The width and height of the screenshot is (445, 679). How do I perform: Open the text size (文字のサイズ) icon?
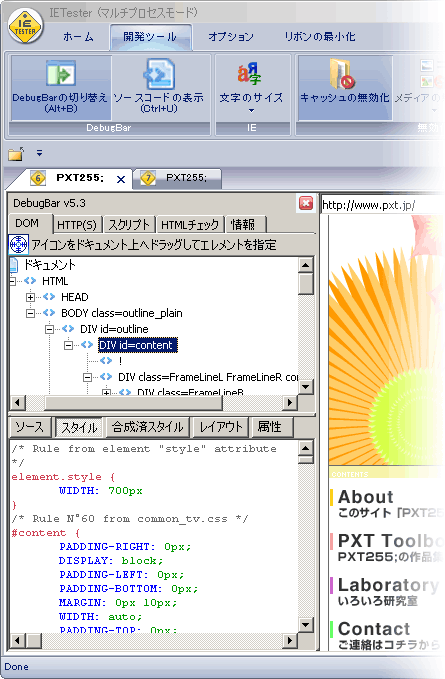pos(249,73)
